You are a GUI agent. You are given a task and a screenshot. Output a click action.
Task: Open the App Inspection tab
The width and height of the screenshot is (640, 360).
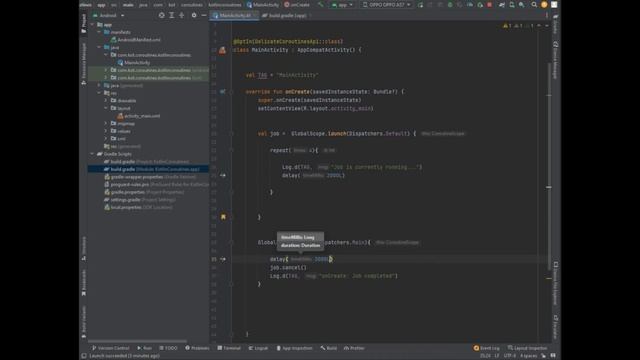294,348
